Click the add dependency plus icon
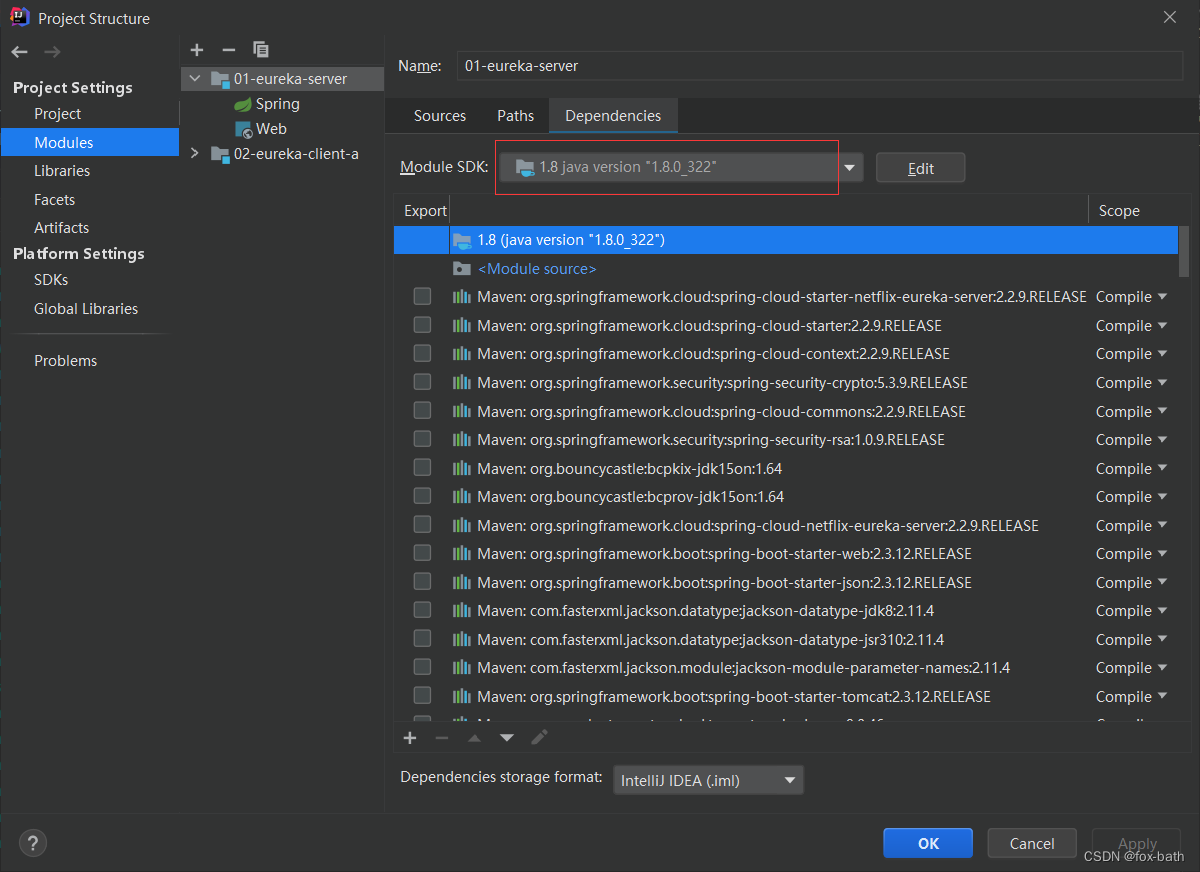 tap(409, 737)
